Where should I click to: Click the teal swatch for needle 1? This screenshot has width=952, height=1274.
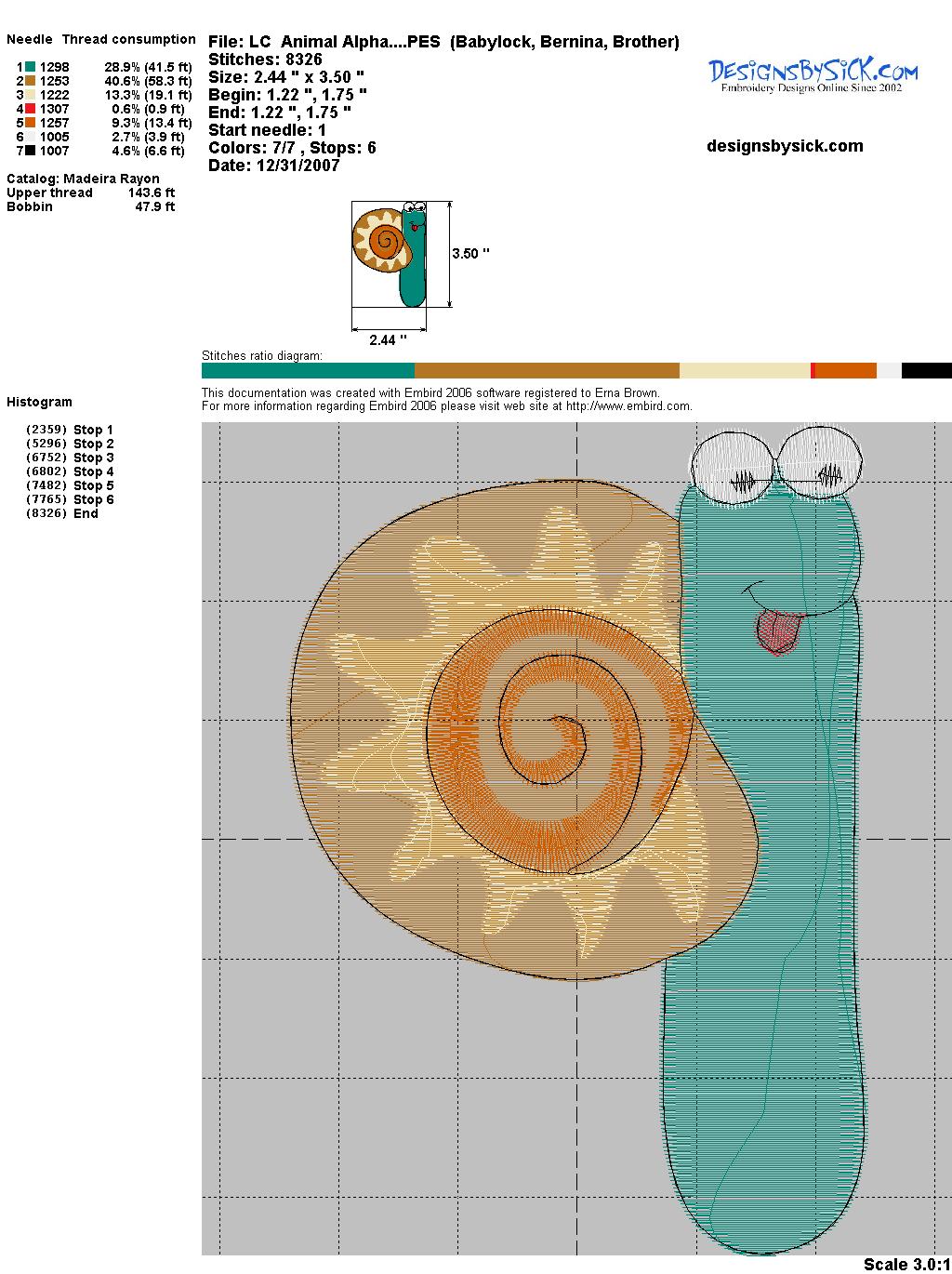pos(31,67)
